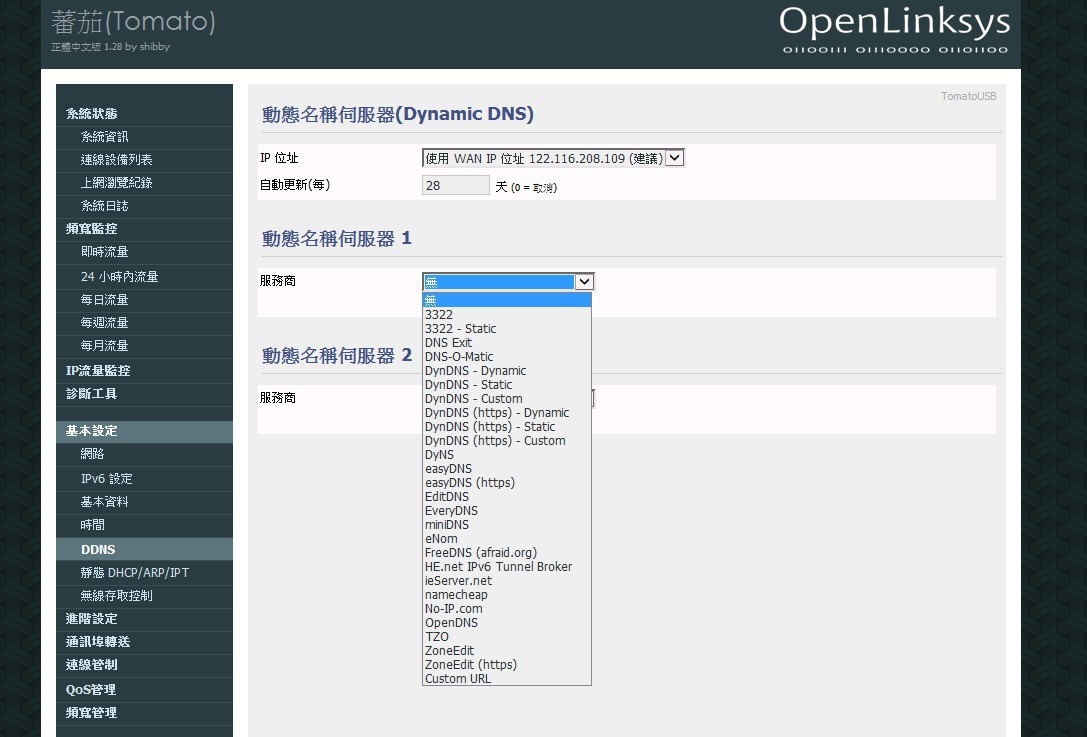
Task: Show 每月流量 page
Action: (144, 346)
